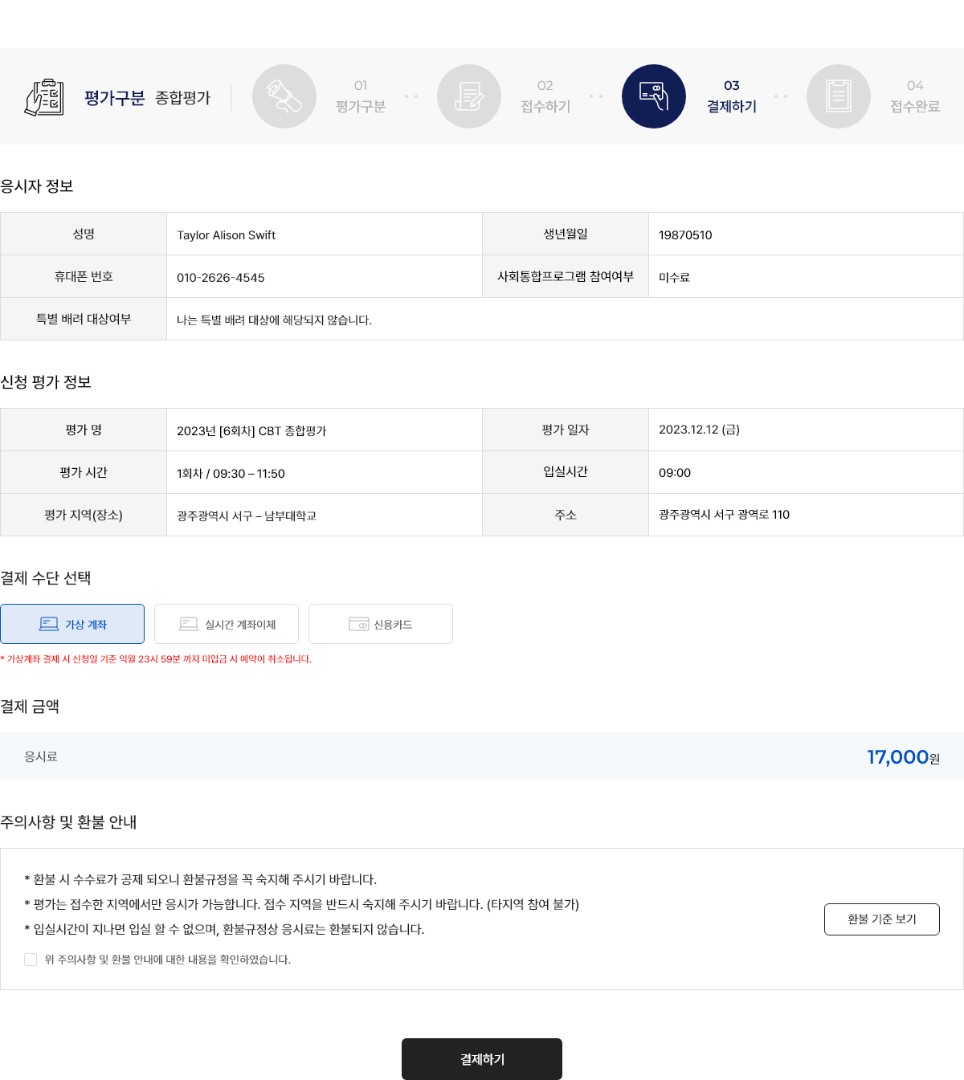Click the card icon in 신용카드 option
Viewport: 964px width, 1080px height.
pyautogui.click(x=359, y=624)
